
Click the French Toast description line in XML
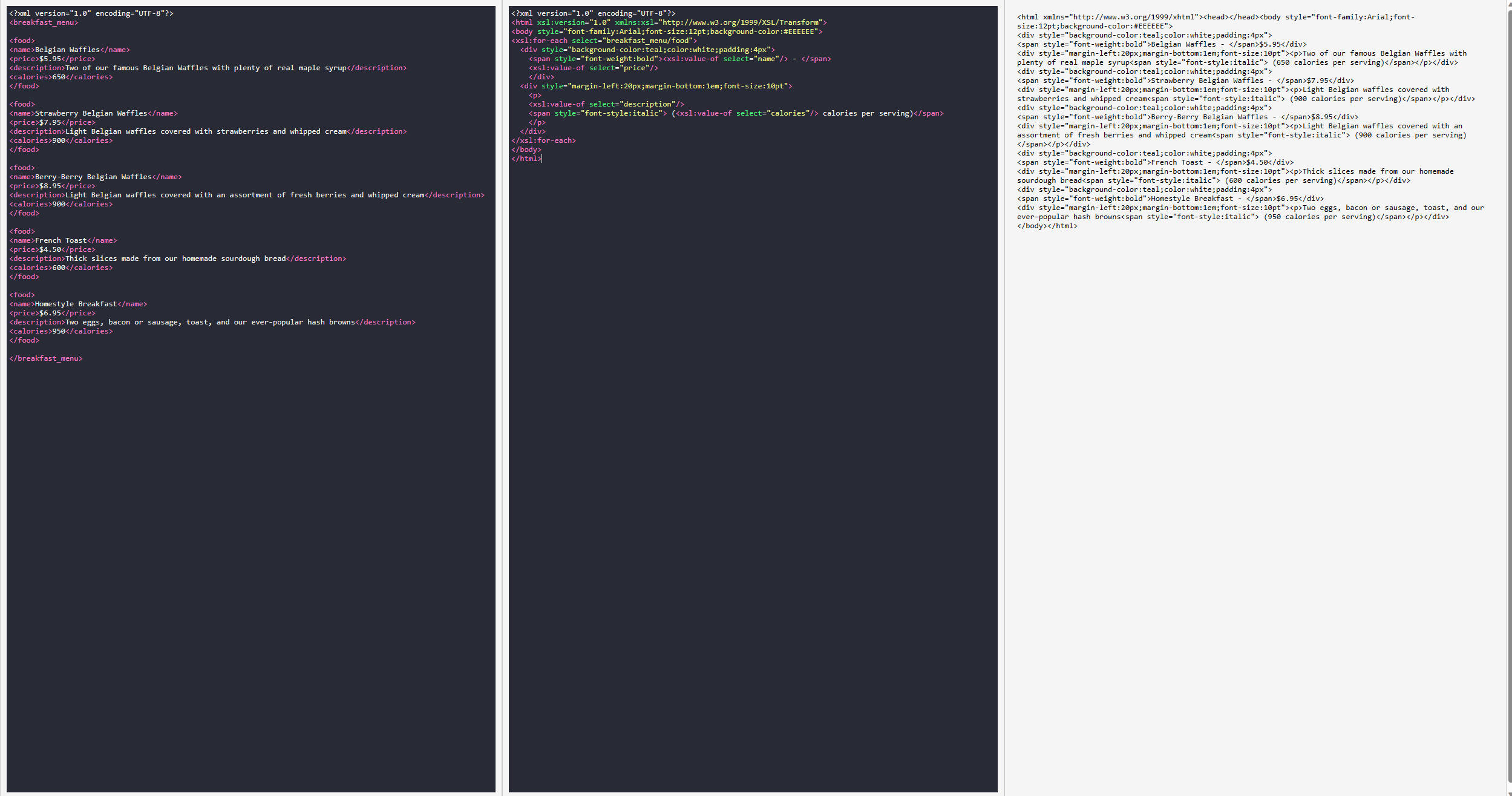(x=177, y=258)
